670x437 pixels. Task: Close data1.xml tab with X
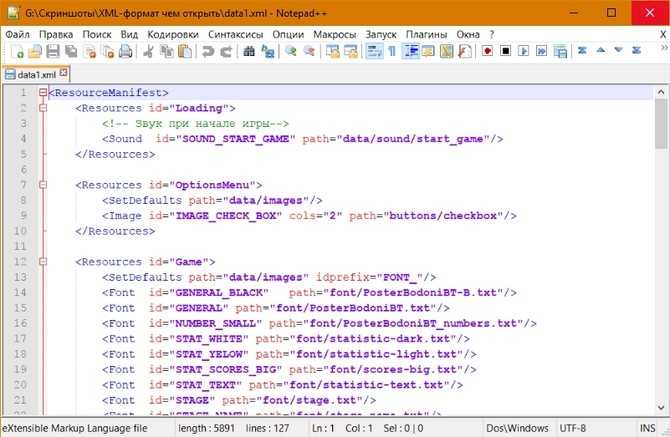pos(63,73)
